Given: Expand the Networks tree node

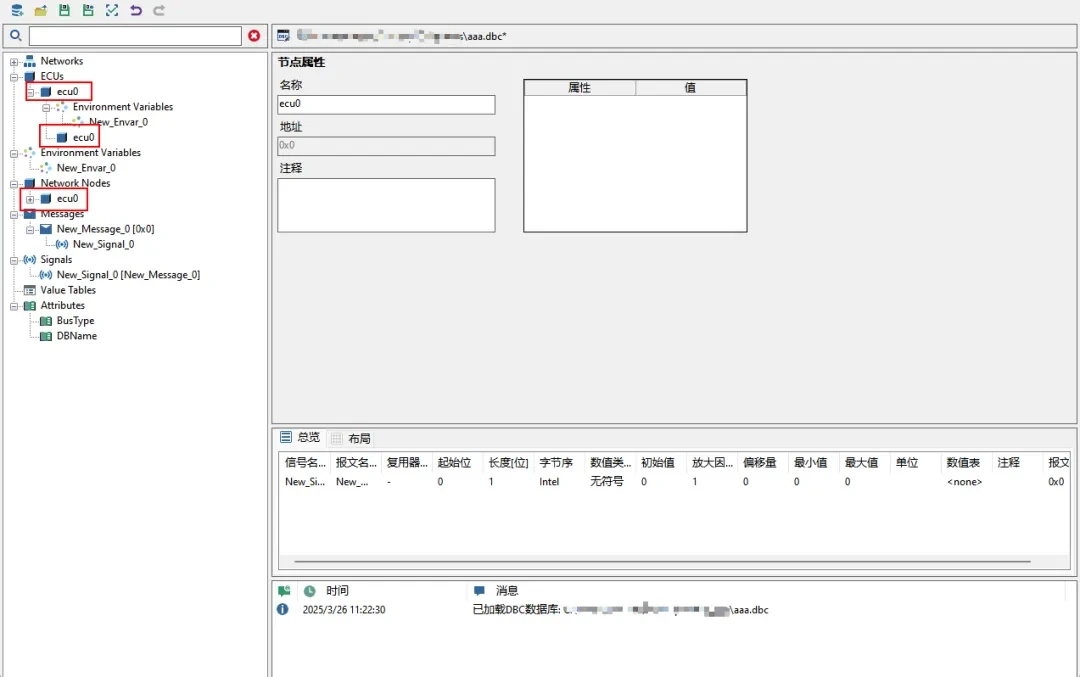Looking at the screenshot, I should (x=14, y=62).
